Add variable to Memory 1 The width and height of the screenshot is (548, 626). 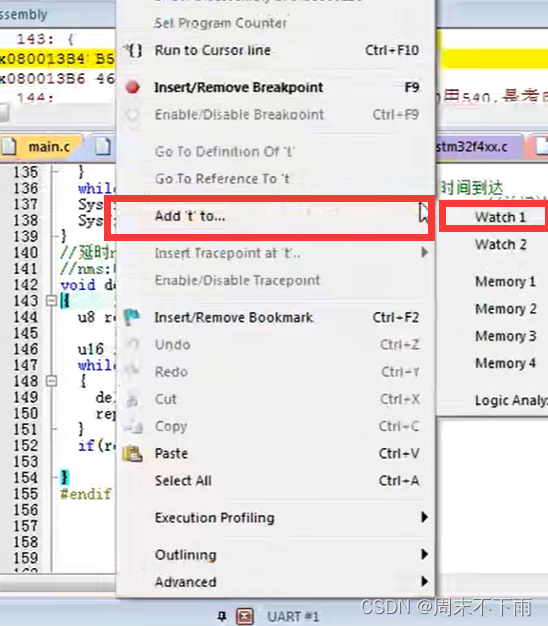(504, 281)
